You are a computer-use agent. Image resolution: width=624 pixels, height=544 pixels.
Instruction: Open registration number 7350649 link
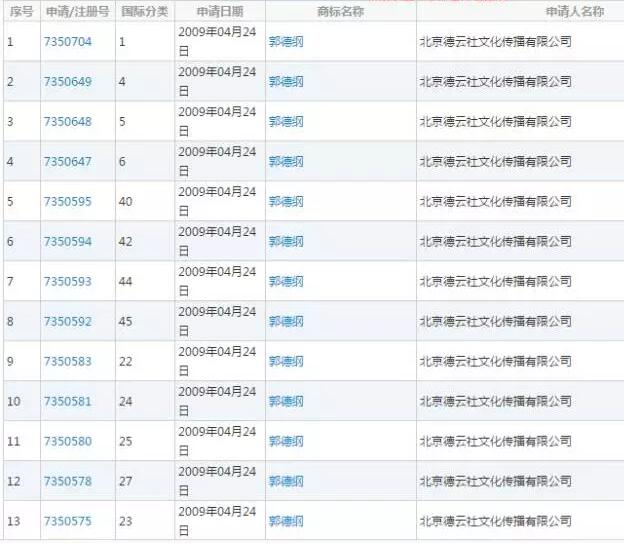click(67, 82)
